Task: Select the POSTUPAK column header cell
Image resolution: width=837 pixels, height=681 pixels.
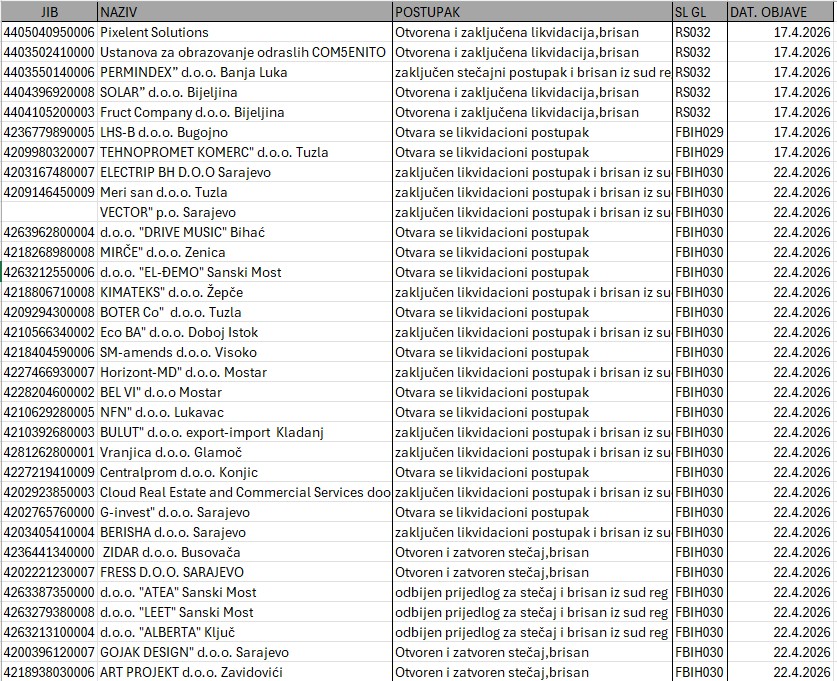Action: click(531, 12)
